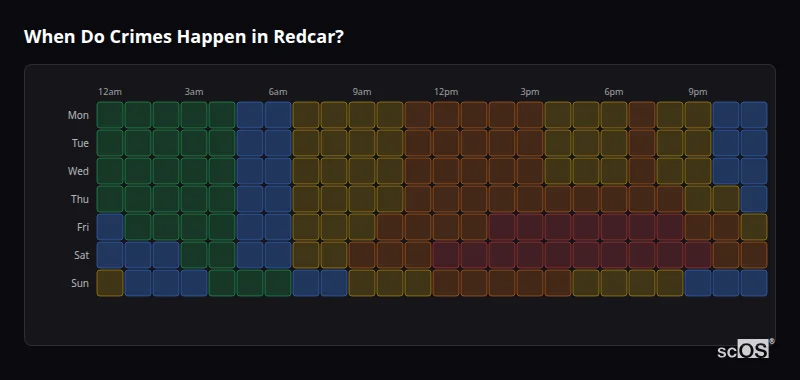
Task: Select the Monday 6am blue cell
Action: 278,115
